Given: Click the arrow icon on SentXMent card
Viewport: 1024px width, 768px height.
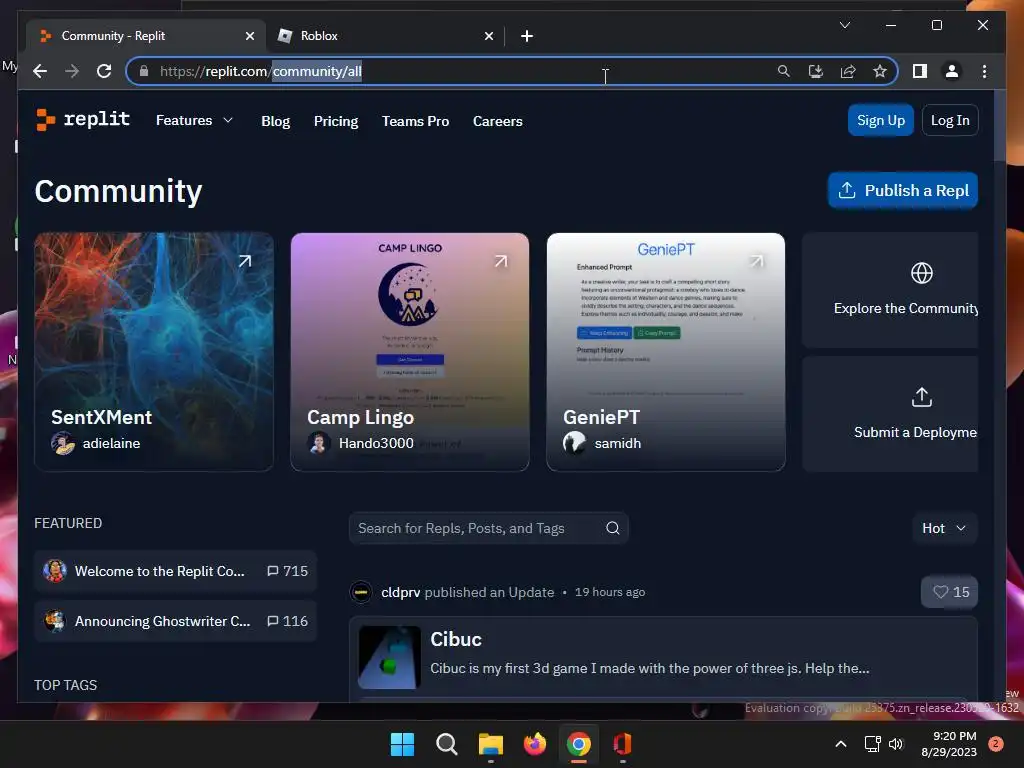Looking at the screenshot, I should (245, 261).
